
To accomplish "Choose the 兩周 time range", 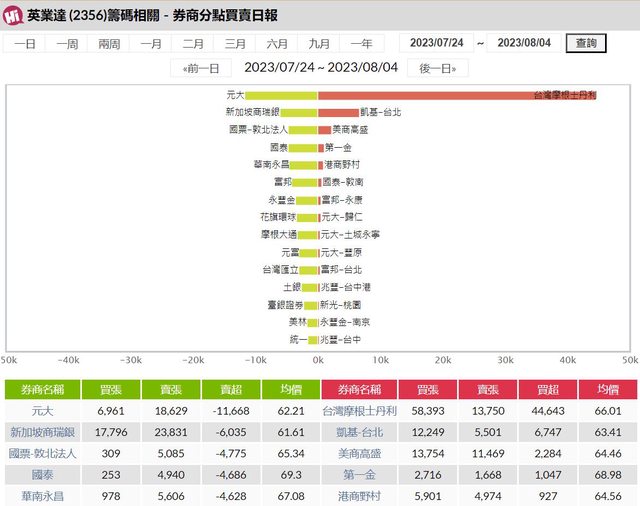I will click(110, 44).
